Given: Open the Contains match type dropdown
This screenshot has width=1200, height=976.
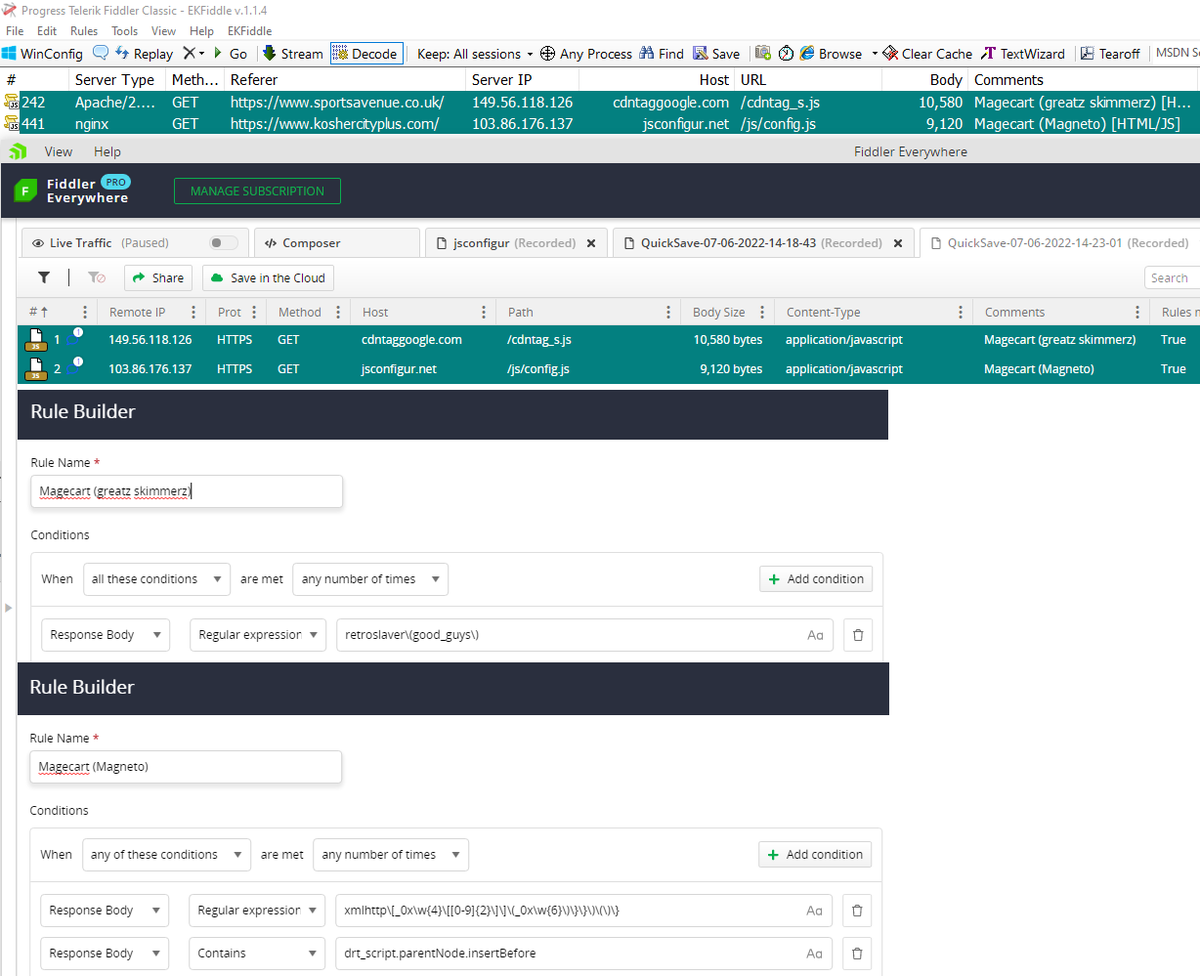Looking at the screenshot, I should point(257,953).
